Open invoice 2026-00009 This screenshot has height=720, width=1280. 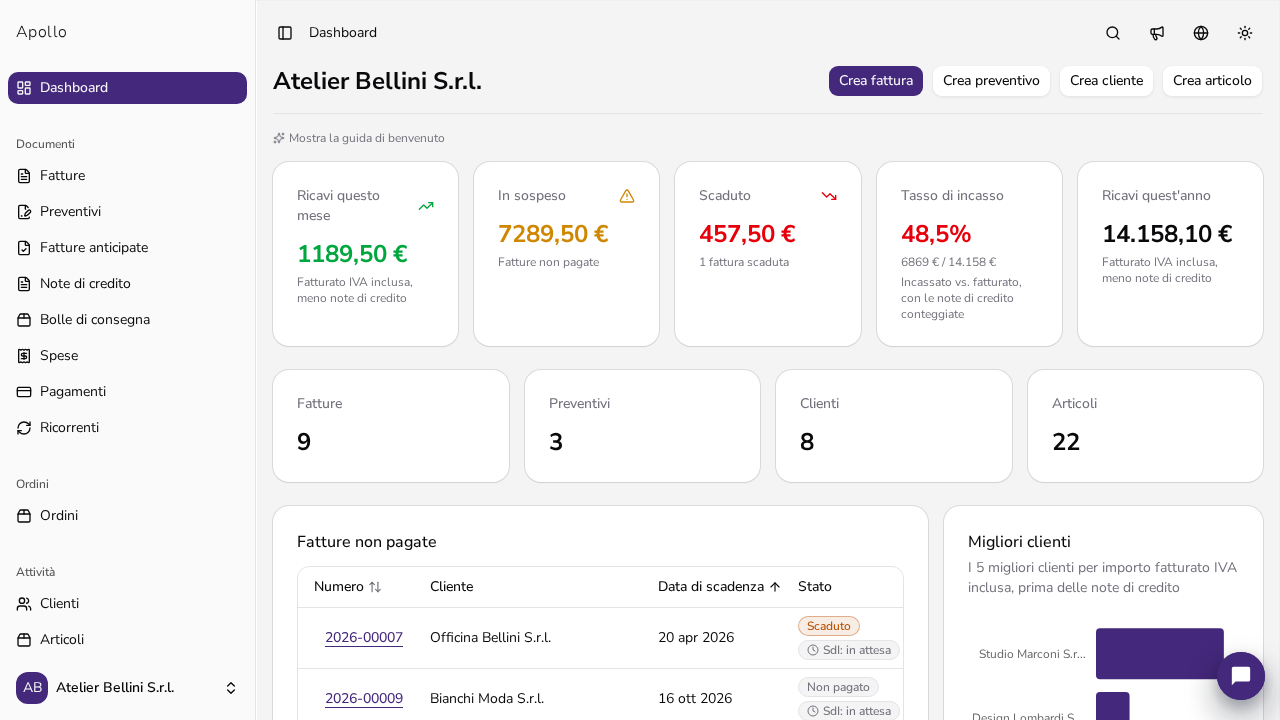coord(364,699)
